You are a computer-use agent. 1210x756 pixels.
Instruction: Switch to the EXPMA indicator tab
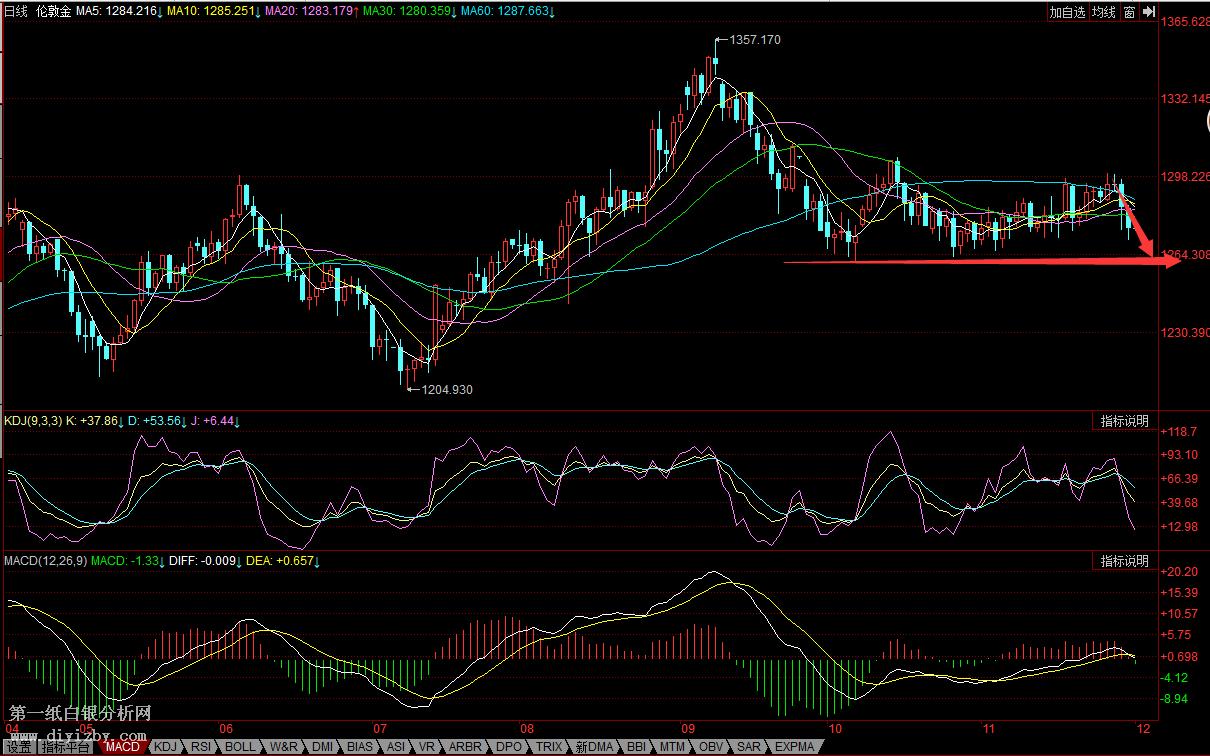795,747
